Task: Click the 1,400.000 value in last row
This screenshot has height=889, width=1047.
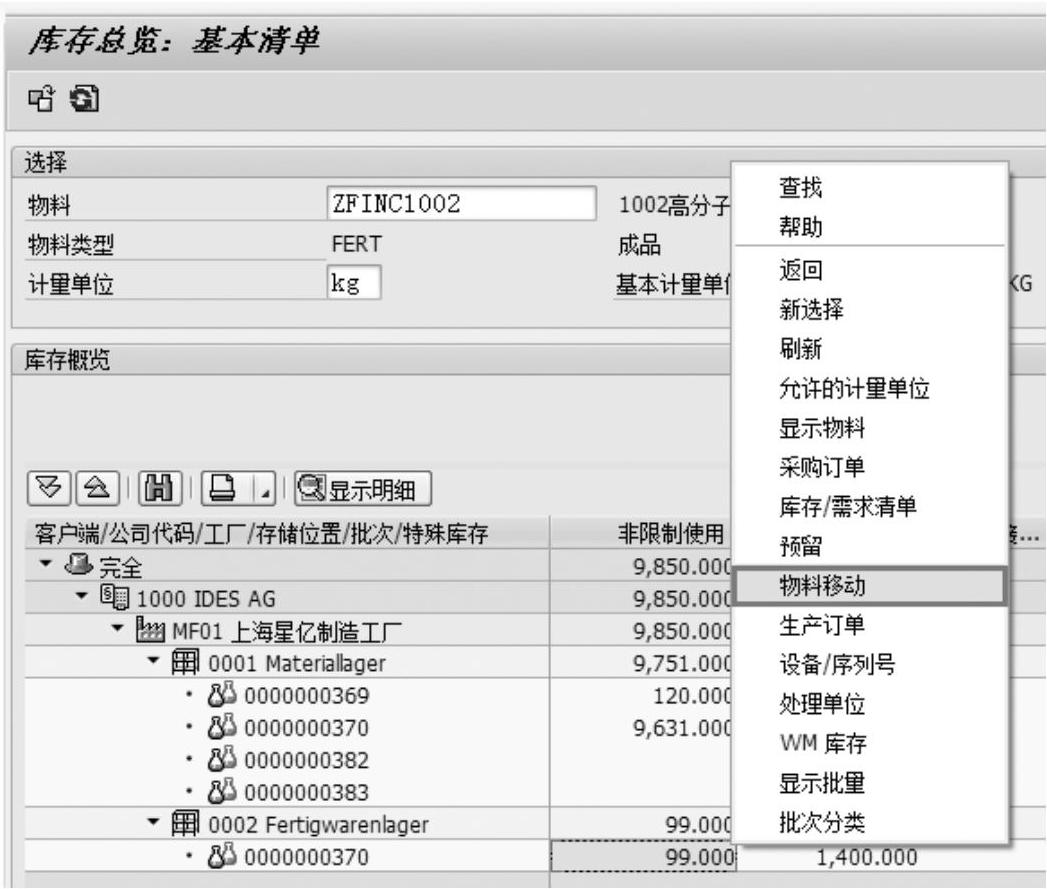Action: point(867,857)
